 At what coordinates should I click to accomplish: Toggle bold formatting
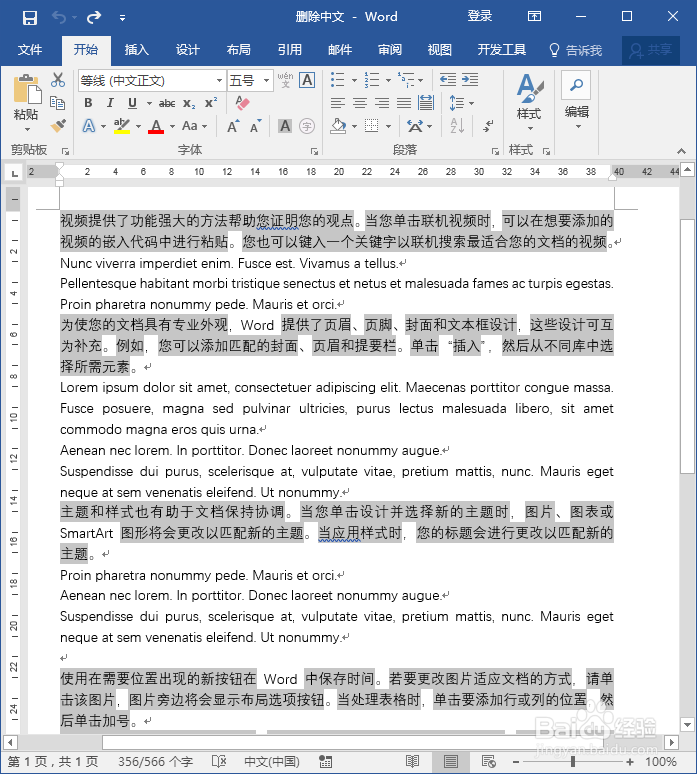(x=88, y=103)
